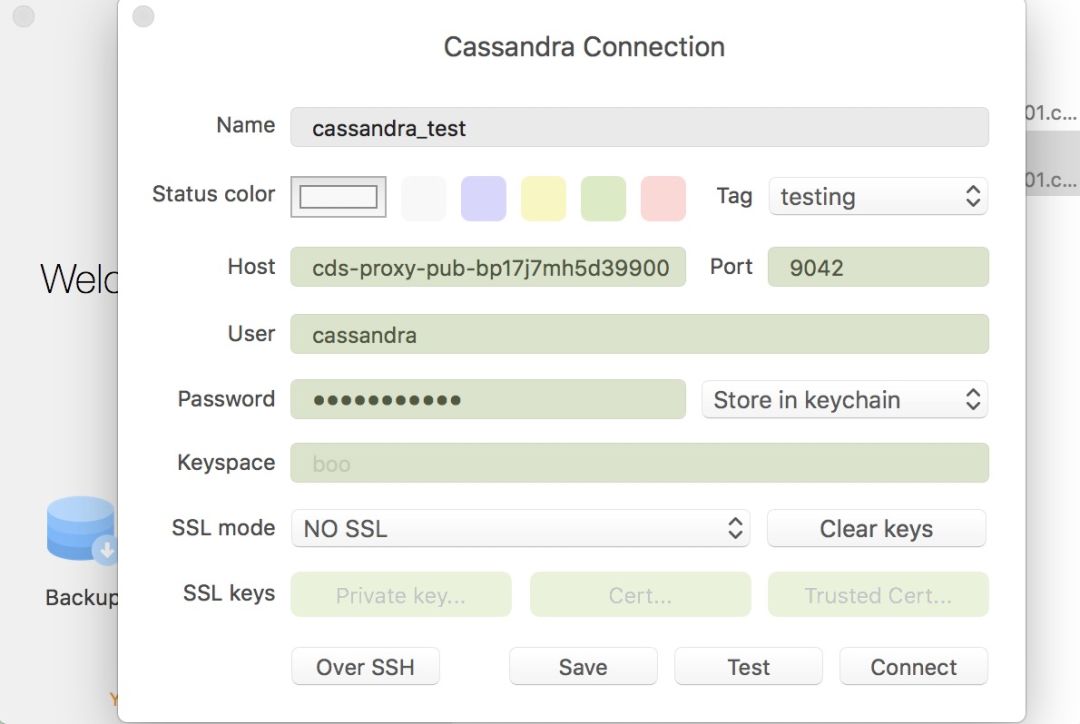Open the SSL mode dropdown
Image resolution: width=1080 pixels, height=724 pixels.
[x=520, y=529]
